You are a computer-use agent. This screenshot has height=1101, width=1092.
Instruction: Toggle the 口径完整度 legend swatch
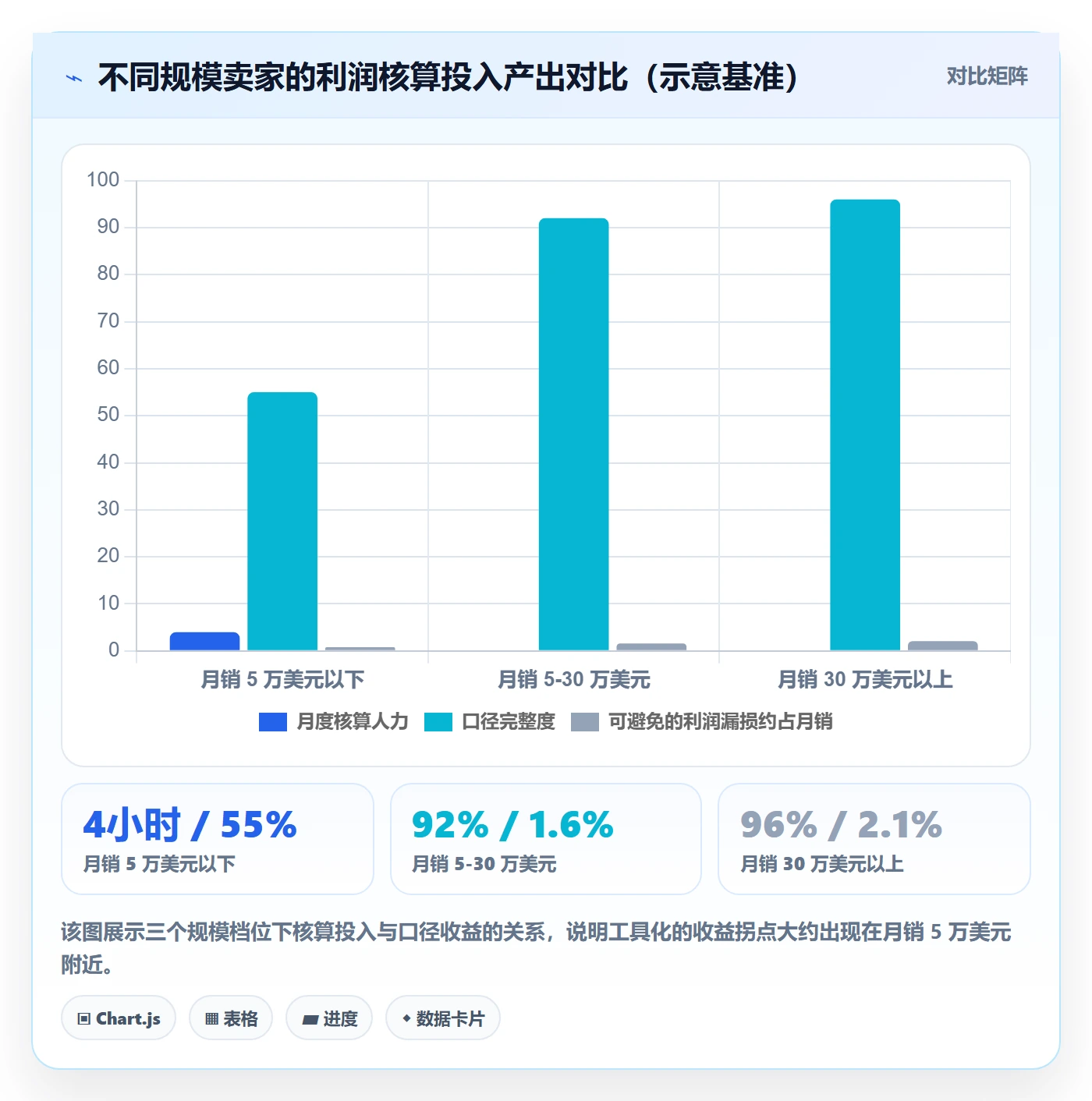click(x=438, y=722)
